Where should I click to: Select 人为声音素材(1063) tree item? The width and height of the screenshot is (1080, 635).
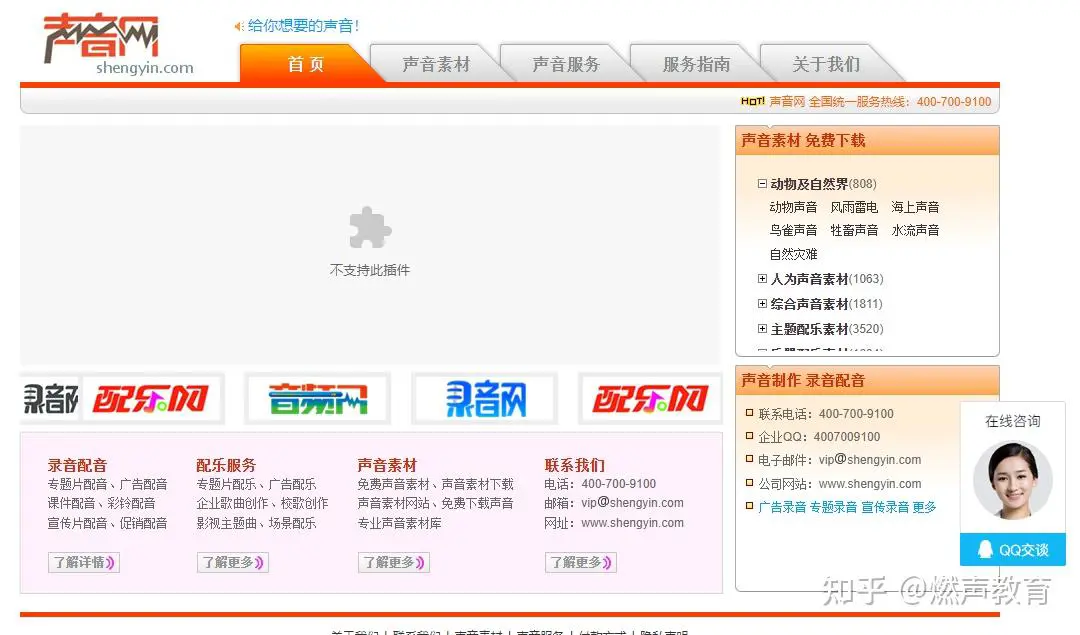pos(827,279)
